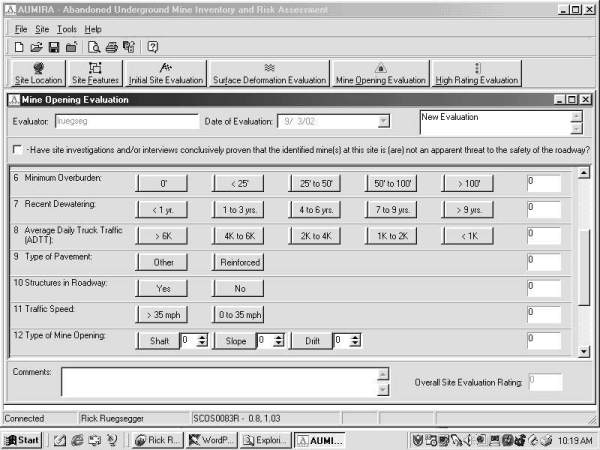This screenshot has height=450, width=600.
Task: Click the Print Preview toolbar icon
Action: (94, 47)
